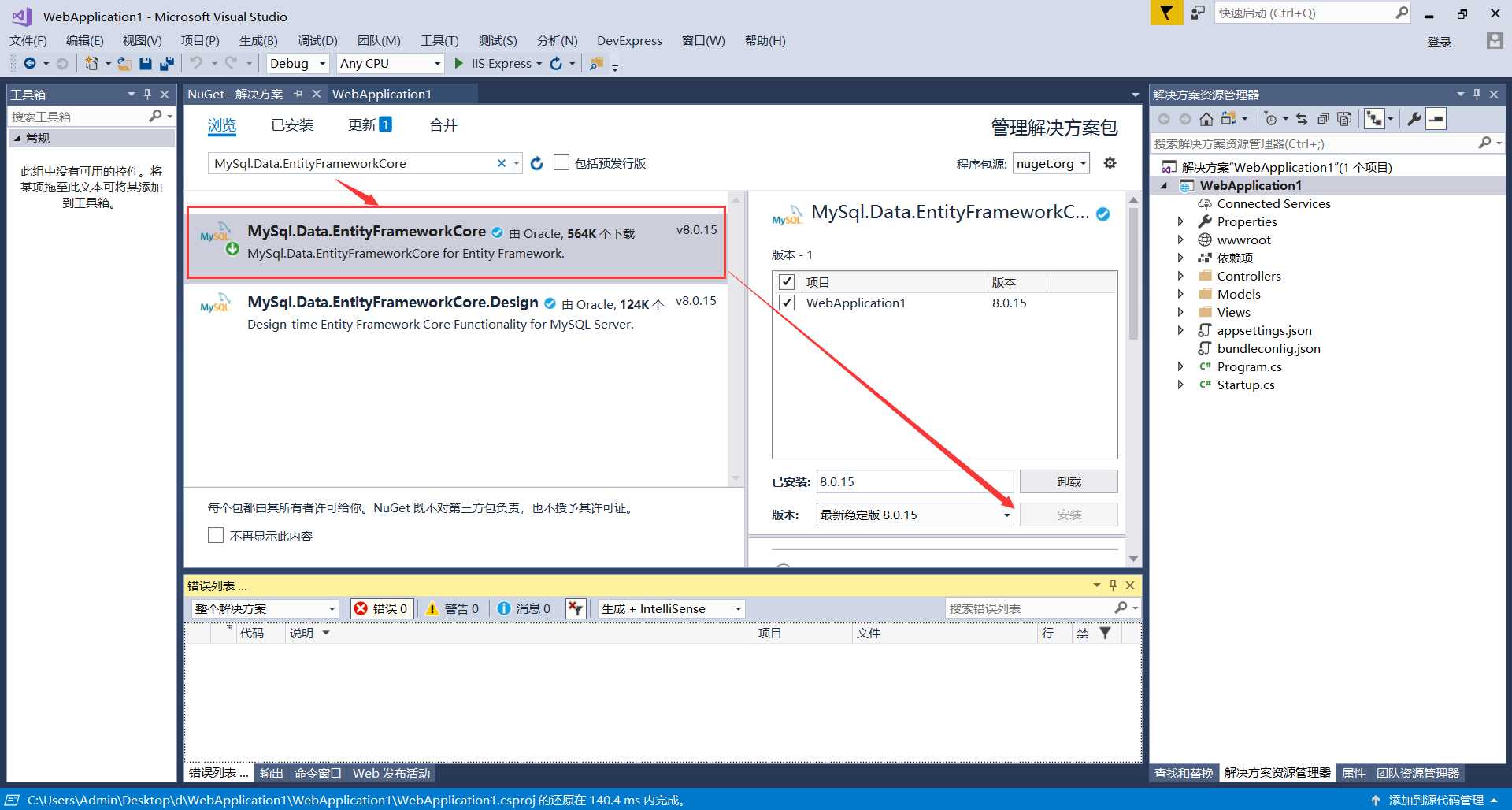The width and height of the screenshot is (1512, 810).
Task: Click Sync with Active Document icon
Action: click(x=1302, y=119)
